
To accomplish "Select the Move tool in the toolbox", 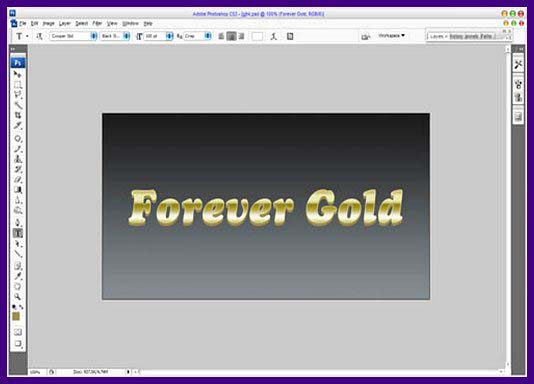I will click(x=17, y=74).
